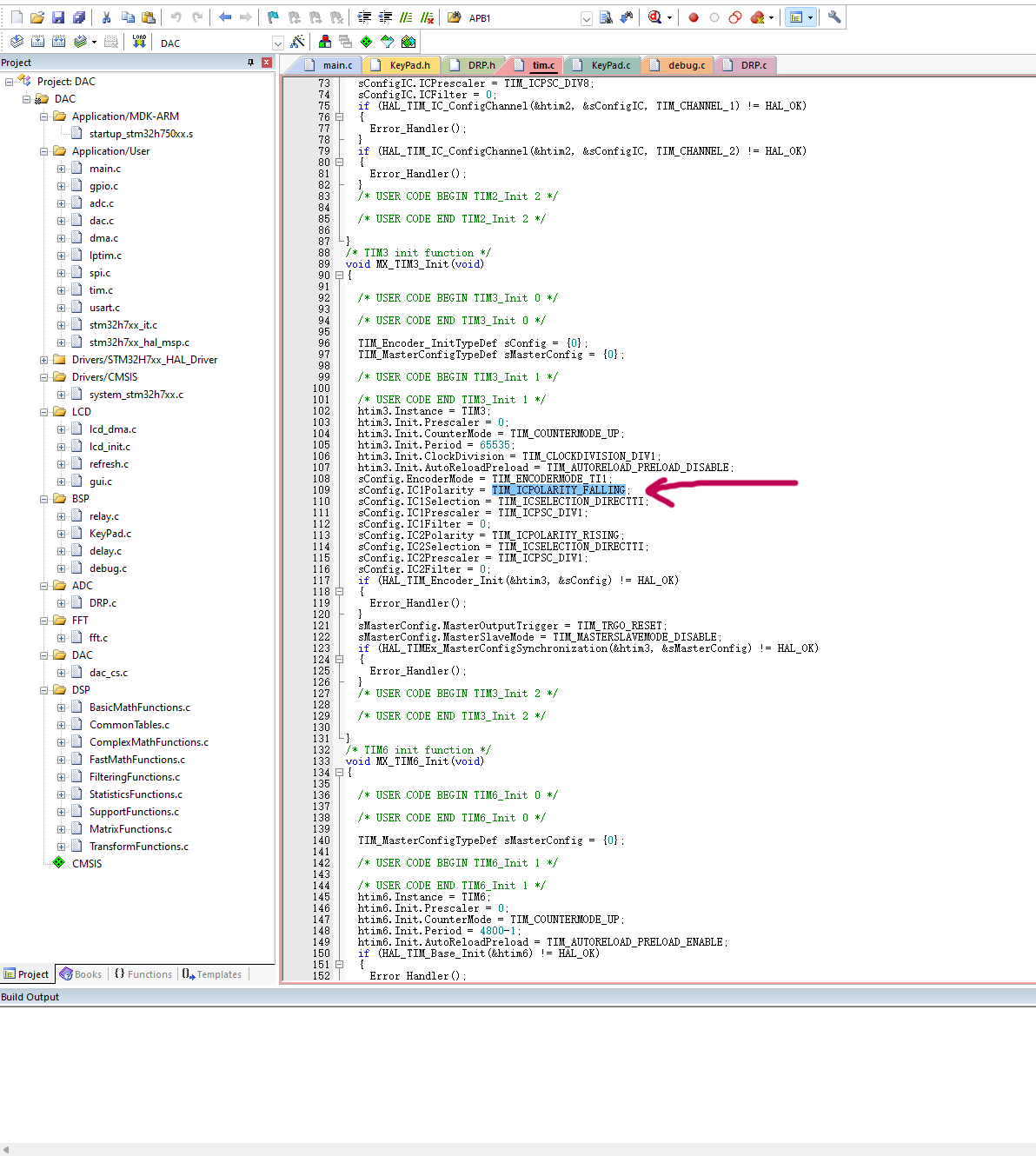Open Manage Project Items icon

(x=324, y=42)
